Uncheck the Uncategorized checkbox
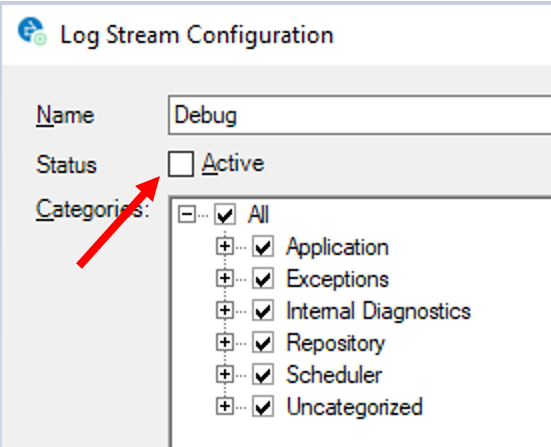The height and width of the screenshot is (447, 551). click(x=263, y=407)
